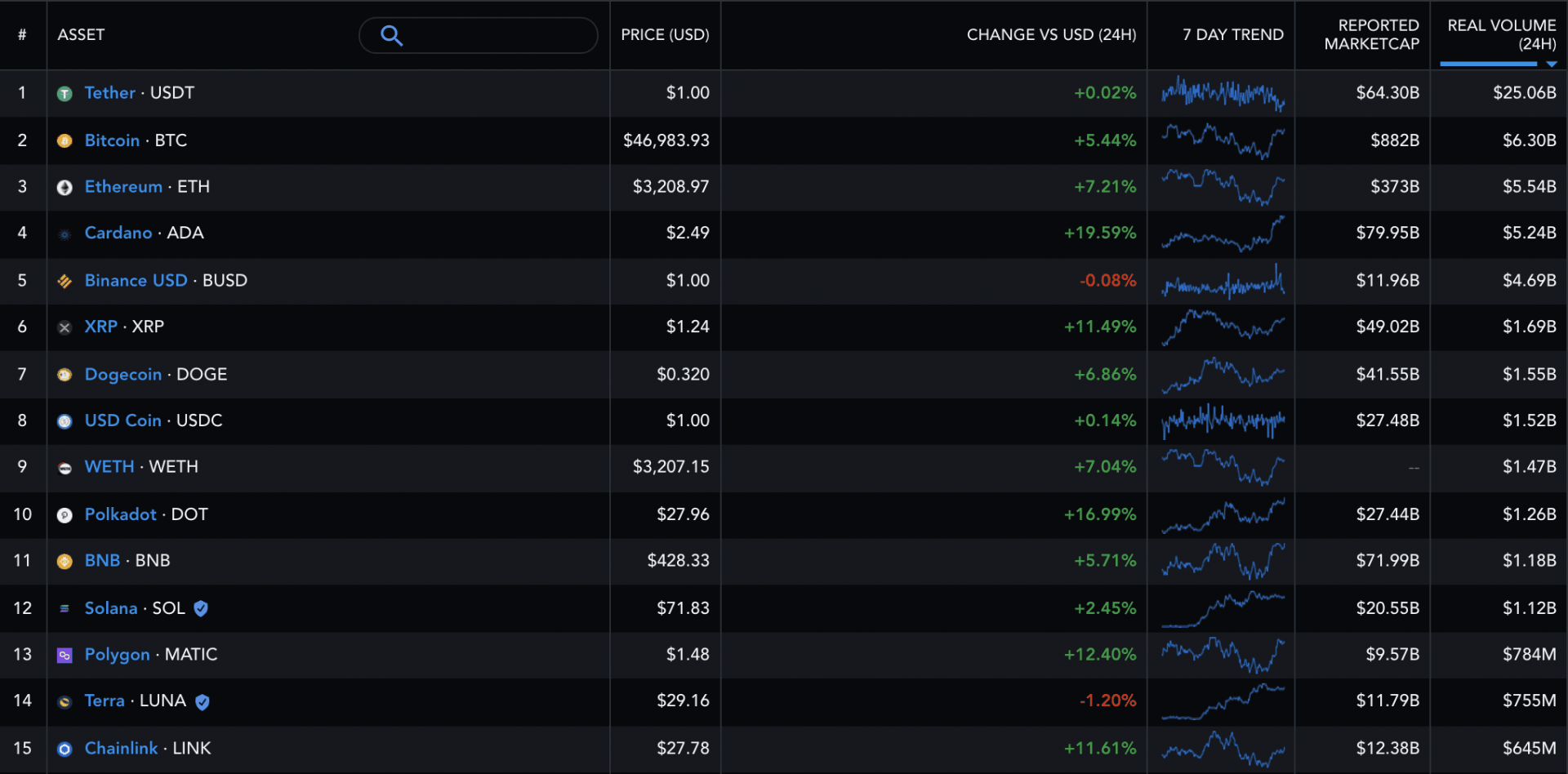Click the Chainlink coin icon
1568x774 pixels.
click(x=65, y=749)
